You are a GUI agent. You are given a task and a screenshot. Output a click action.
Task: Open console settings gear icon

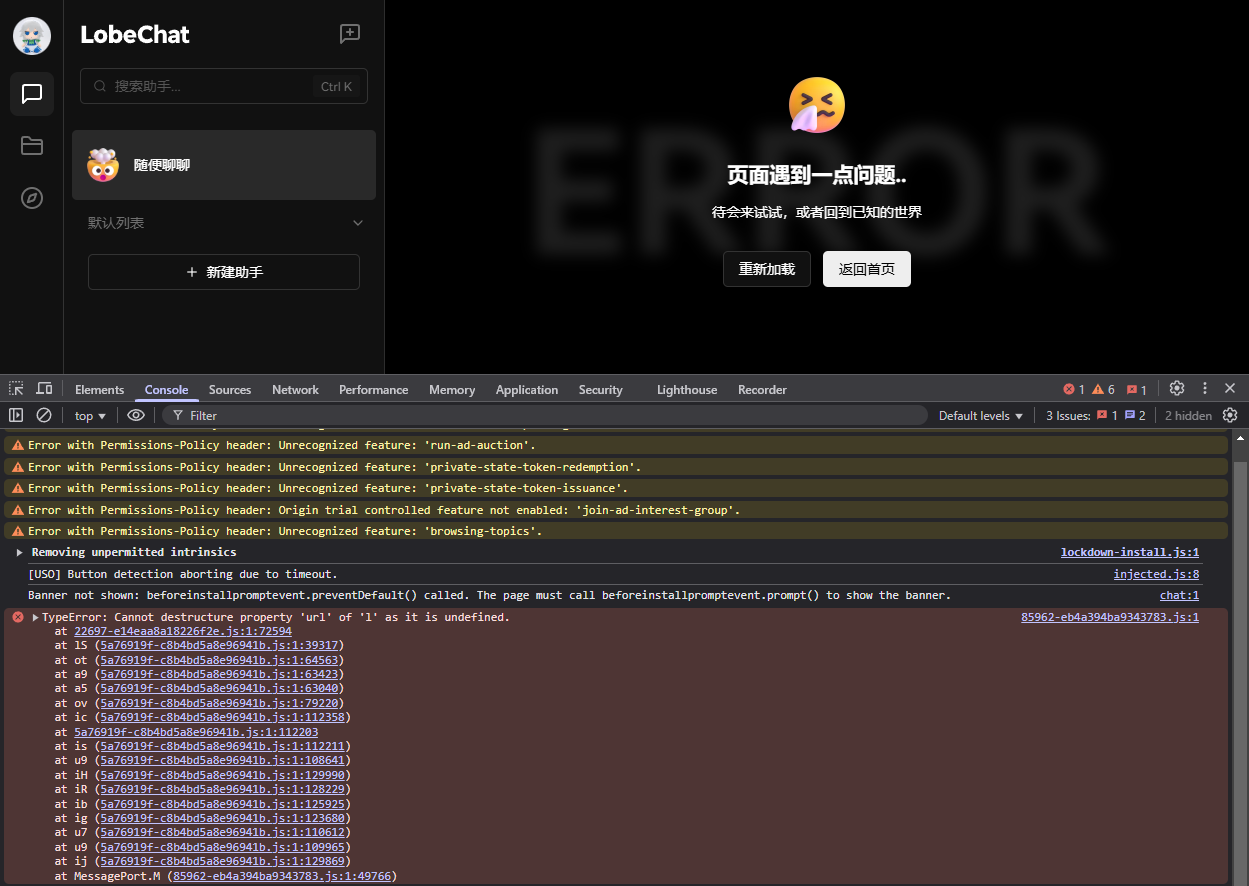point(1230,415)
